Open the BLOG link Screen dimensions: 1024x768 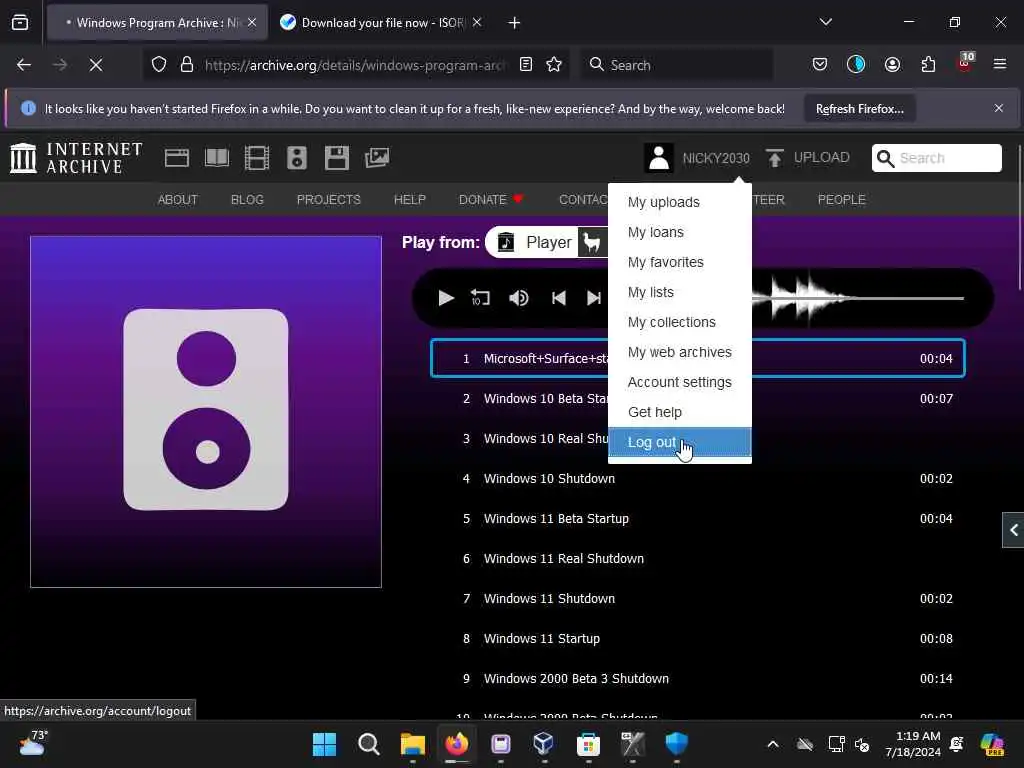click(x=247, y=200)
